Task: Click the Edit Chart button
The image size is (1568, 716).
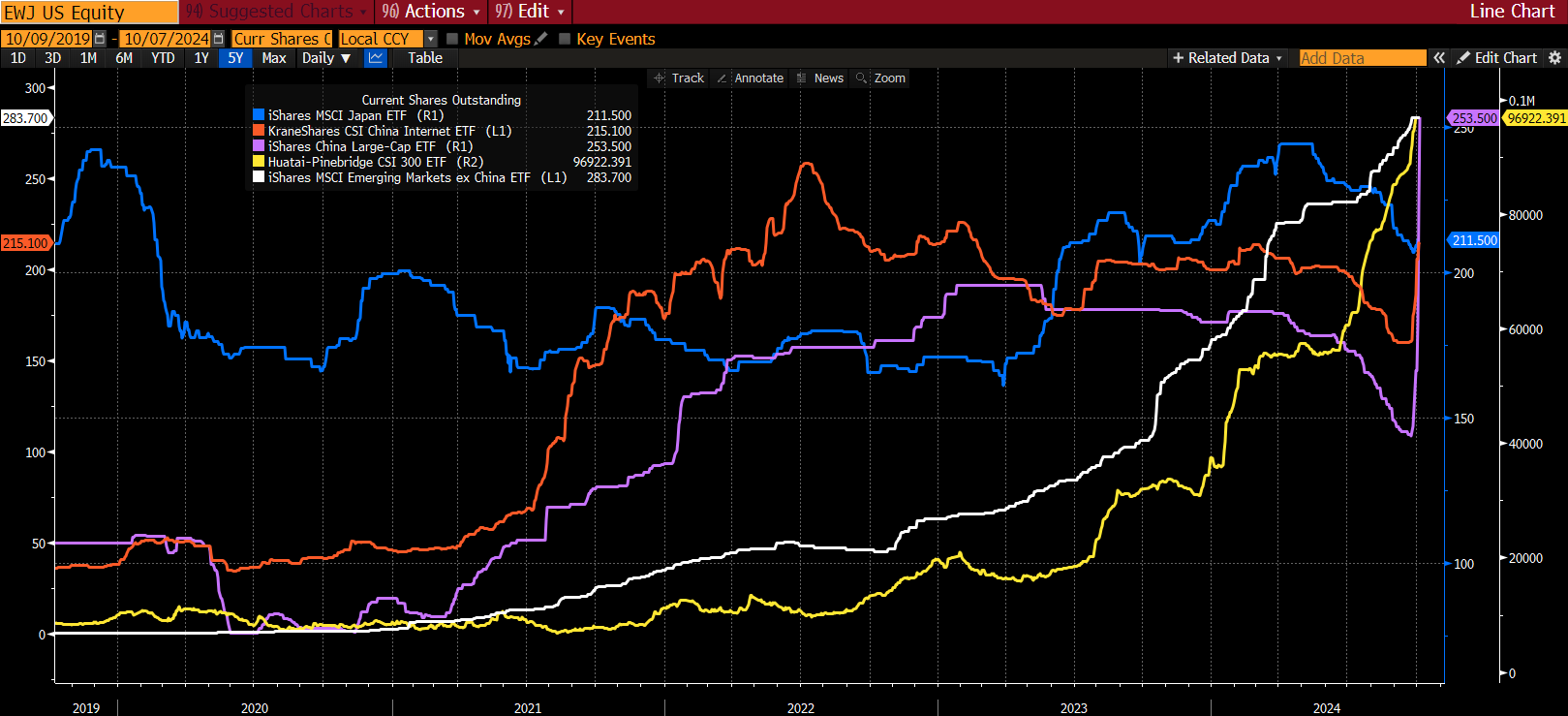Action: point(1497,58)
